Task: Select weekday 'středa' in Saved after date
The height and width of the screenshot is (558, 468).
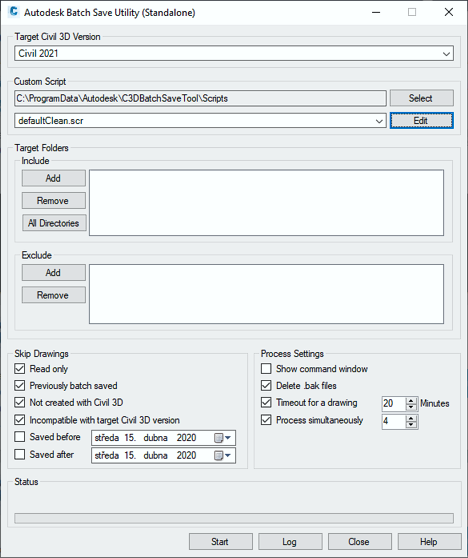Action: tap(106, 456)
